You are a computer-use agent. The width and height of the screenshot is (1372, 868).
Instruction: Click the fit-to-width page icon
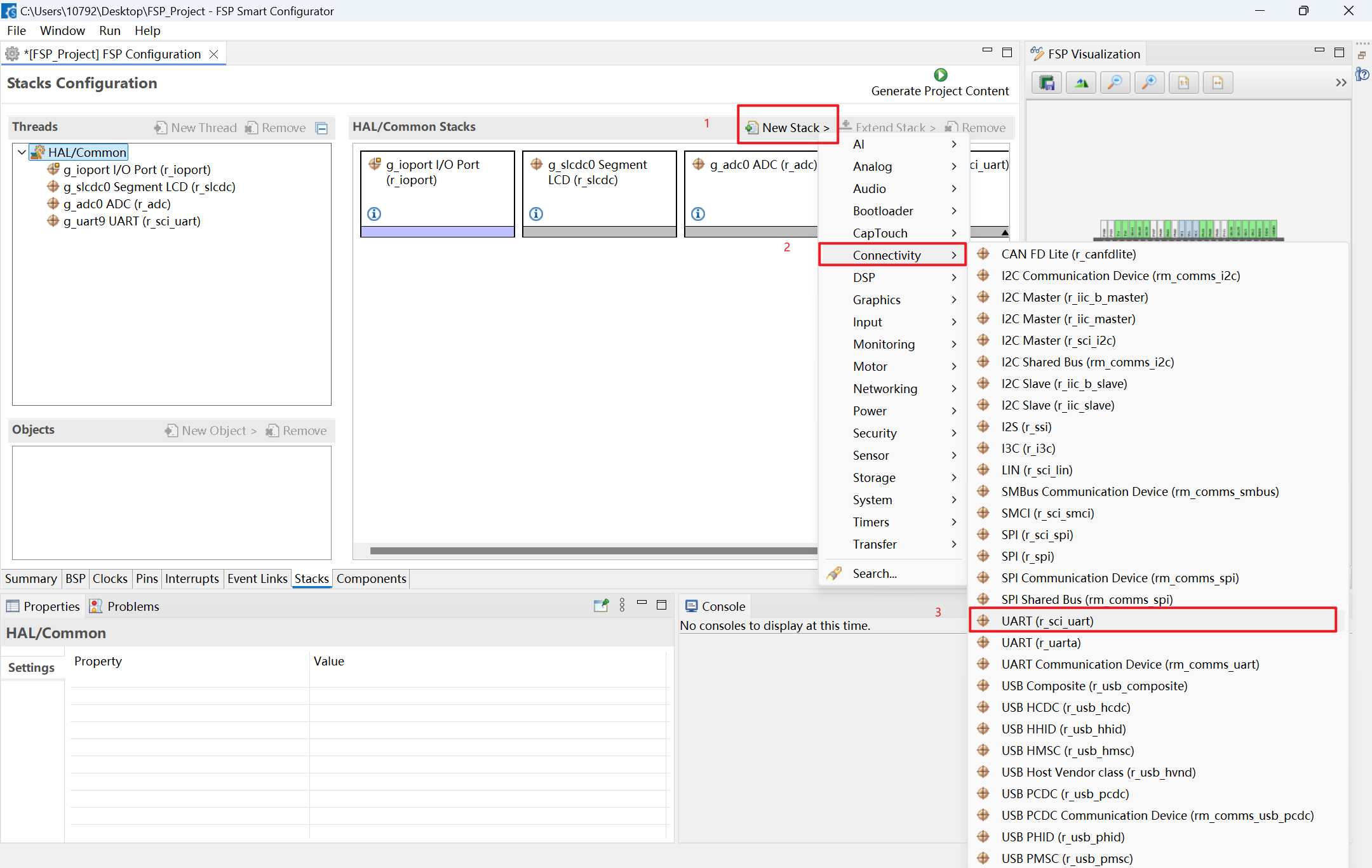1218,83
